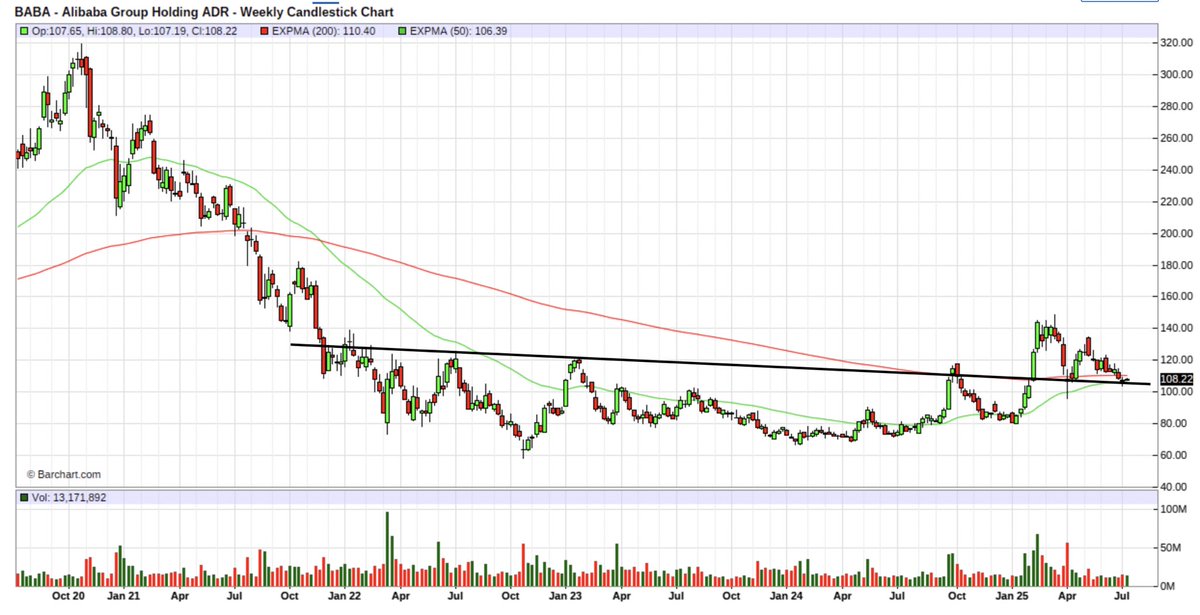The image size is (1200, 615).
Task: Click the 160.00 price axis label
Action: (x=1175, y=296)
